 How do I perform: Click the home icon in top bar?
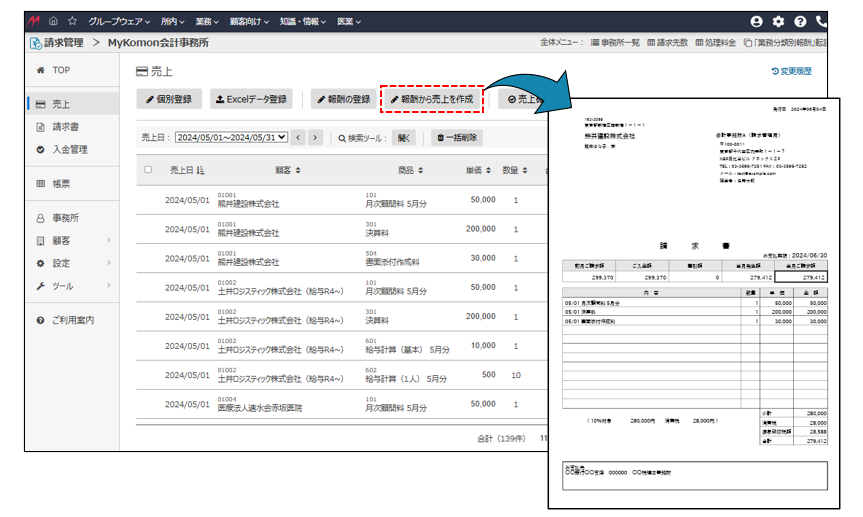pos(53,21)
